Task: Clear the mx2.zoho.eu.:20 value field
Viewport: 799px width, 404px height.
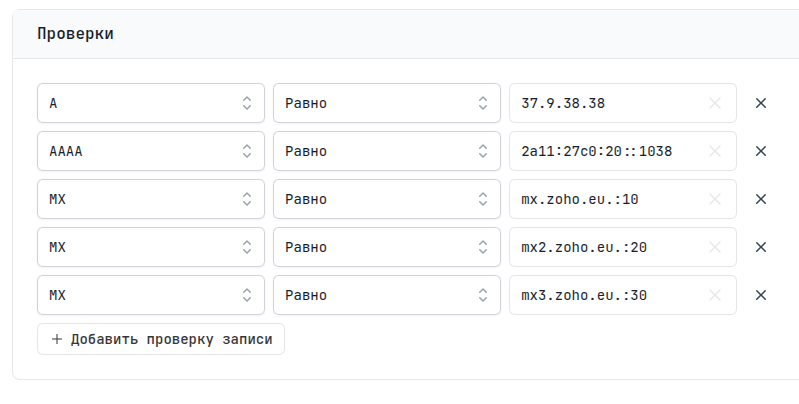Action: (714, 247)
